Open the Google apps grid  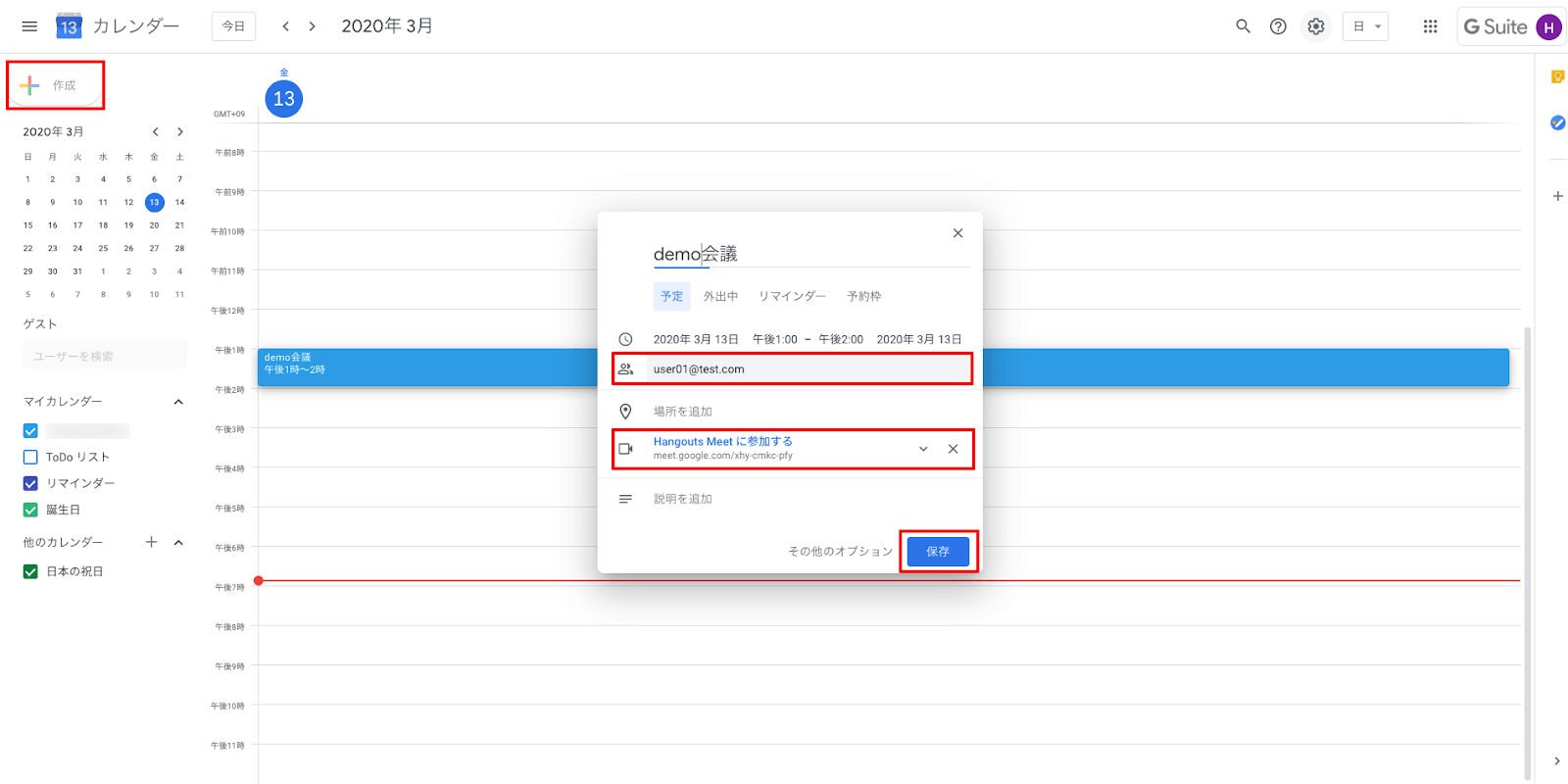pos(1430,26)
